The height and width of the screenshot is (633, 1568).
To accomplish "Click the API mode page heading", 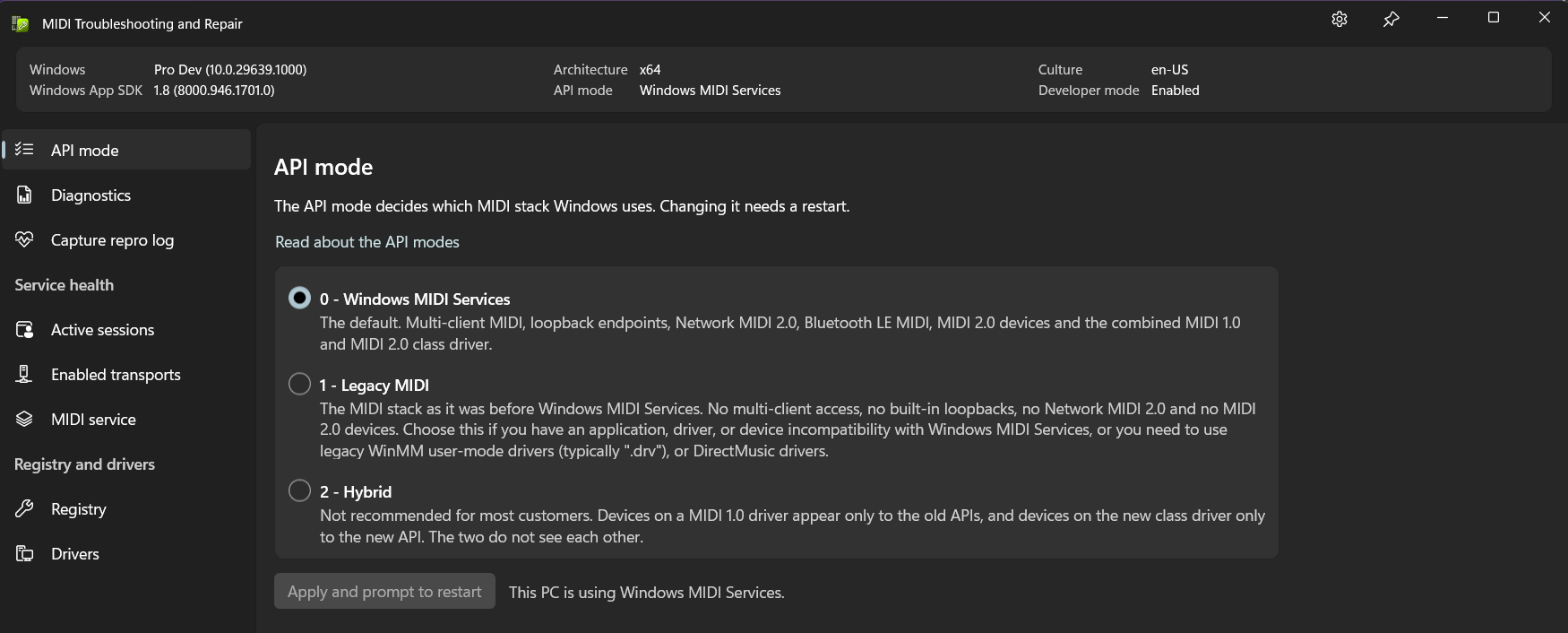I will coord(323,167).
